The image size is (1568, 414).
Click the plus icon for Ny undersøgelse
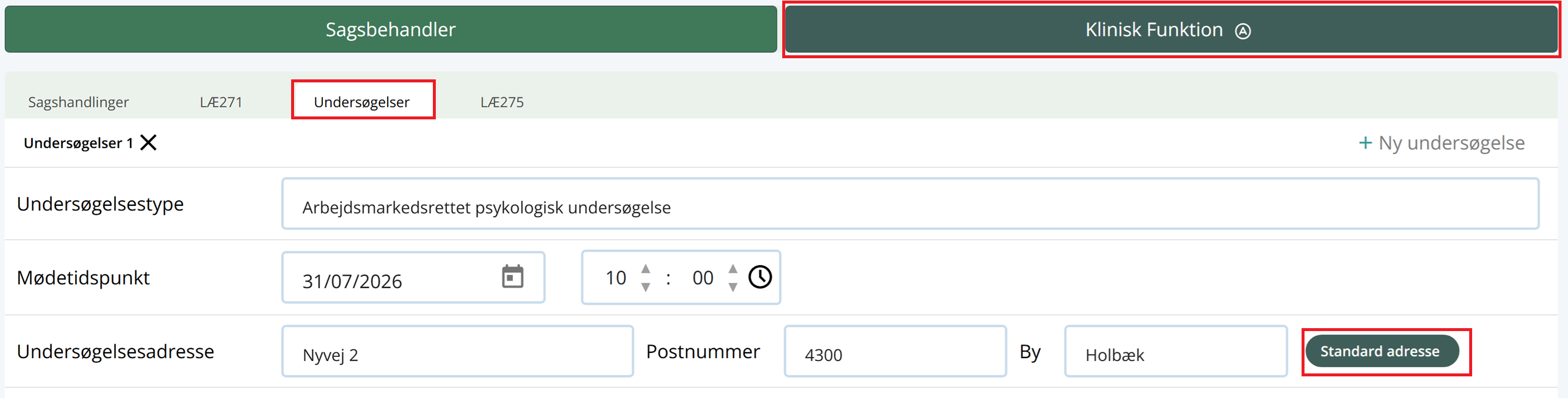coord(1365,143)
